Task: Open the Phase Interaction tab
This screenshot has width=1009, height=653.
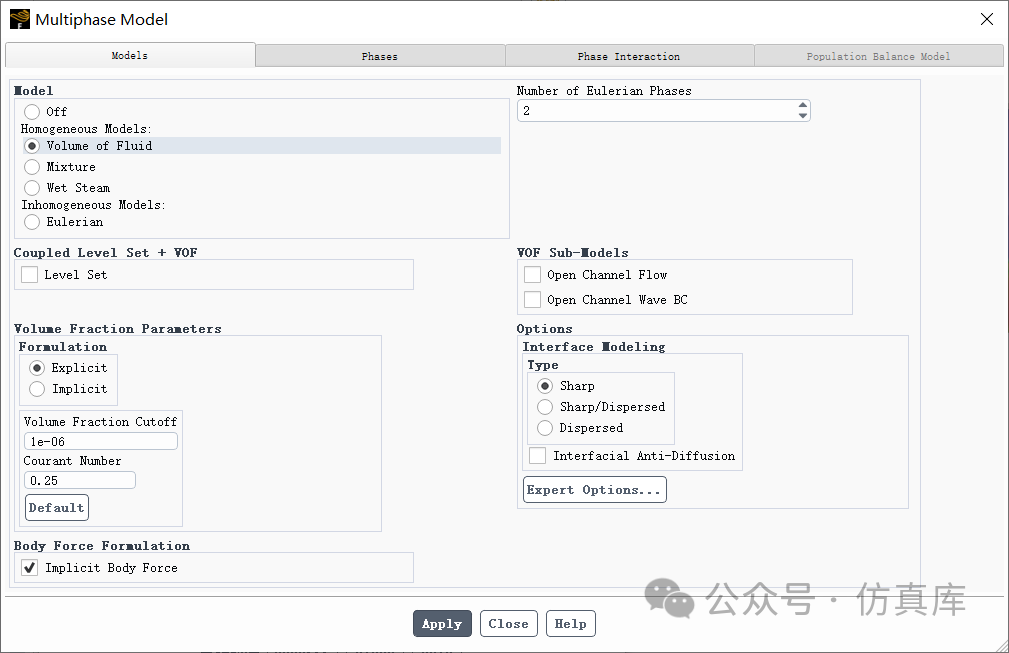Action: 629,55
